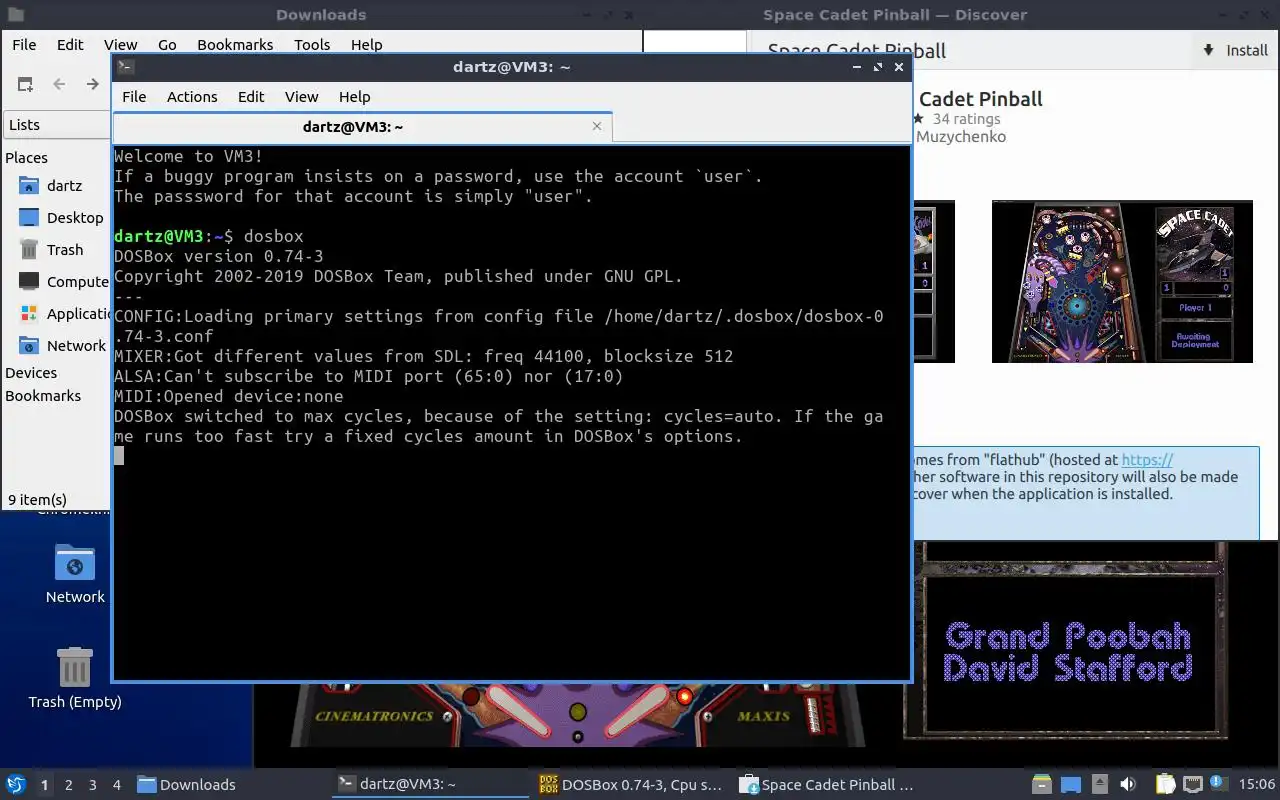Screen dimensions: 1280x800
Task: Click the terminal cursor on the empty line
Action: point(119,456)
